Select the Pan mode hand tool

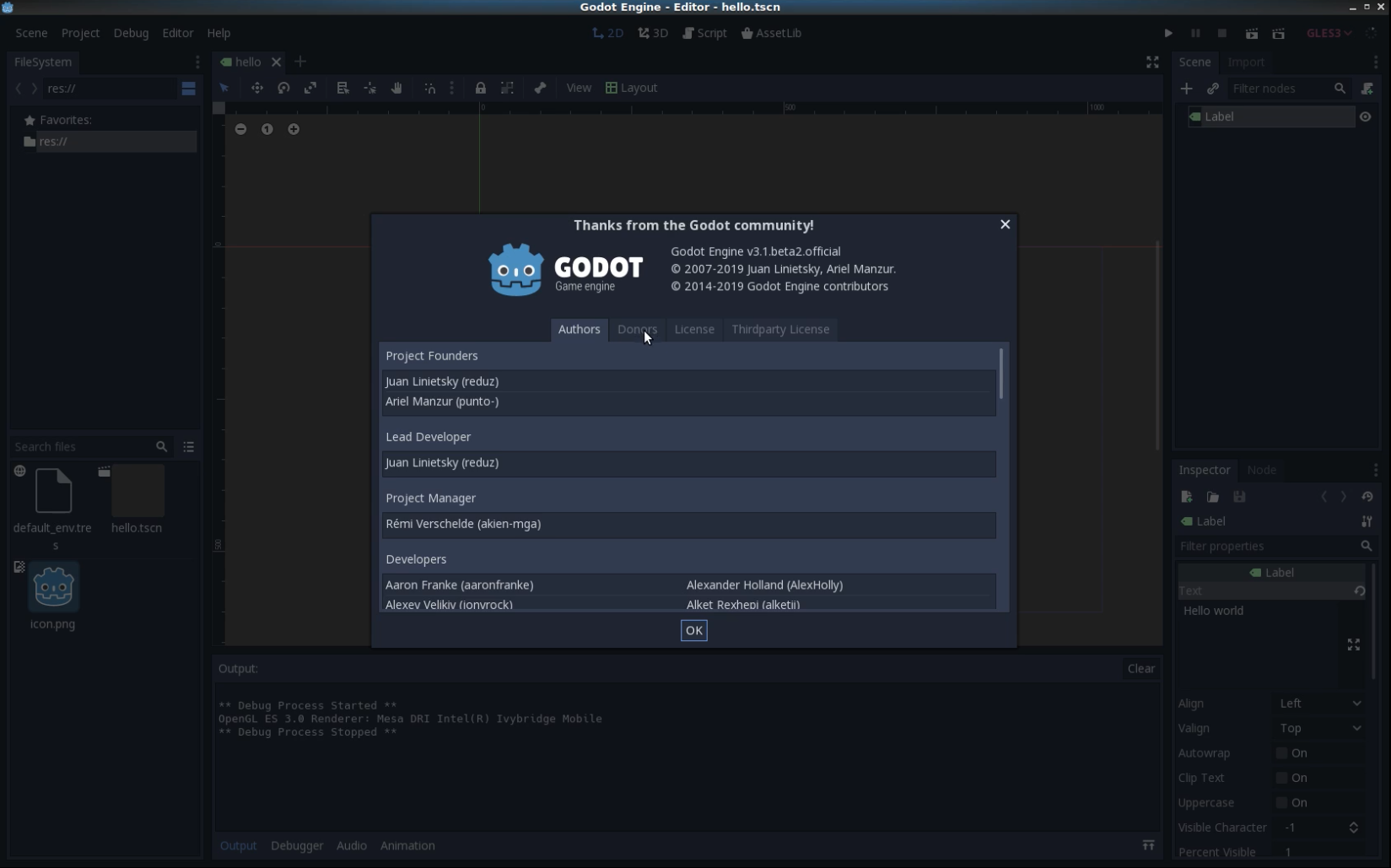(396, 88)
